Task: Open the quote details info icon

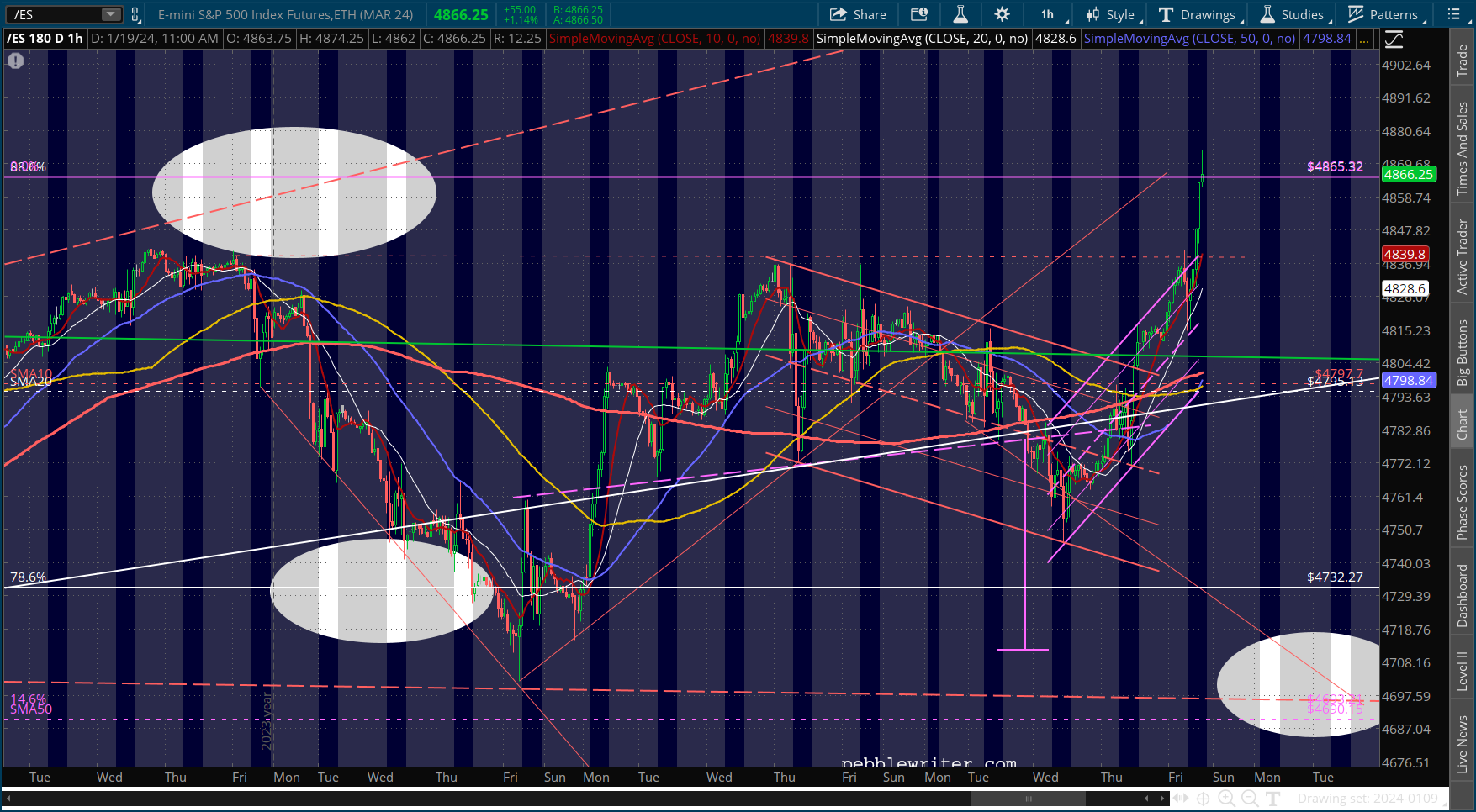Action: [x=919, y=14]
